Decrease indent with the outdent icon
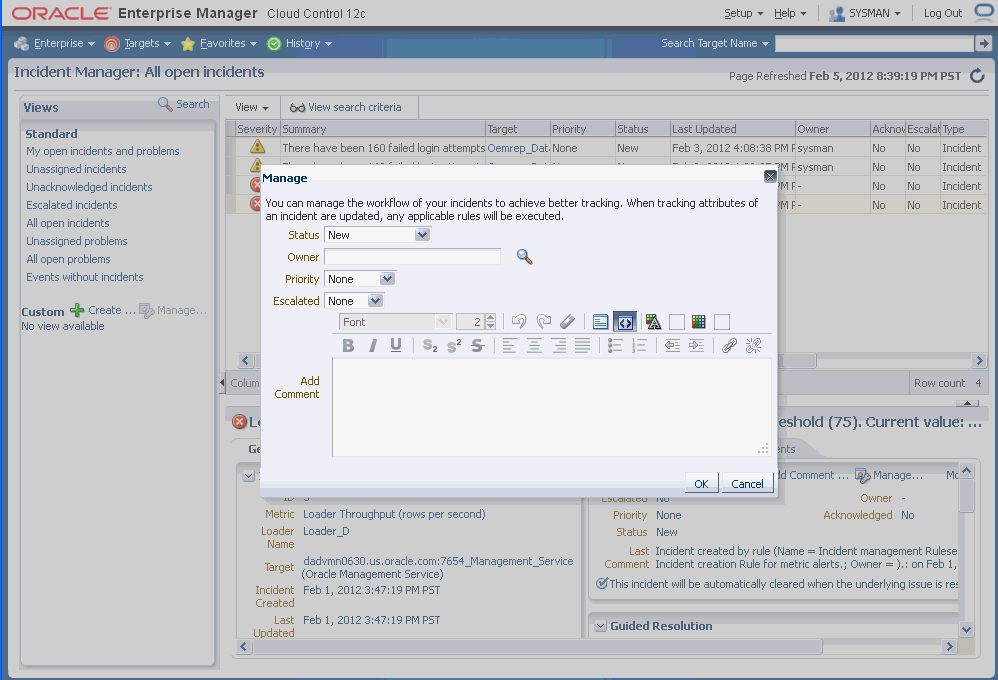The height and width of the screenshot is (680, 998). click(x=672, y=345)
